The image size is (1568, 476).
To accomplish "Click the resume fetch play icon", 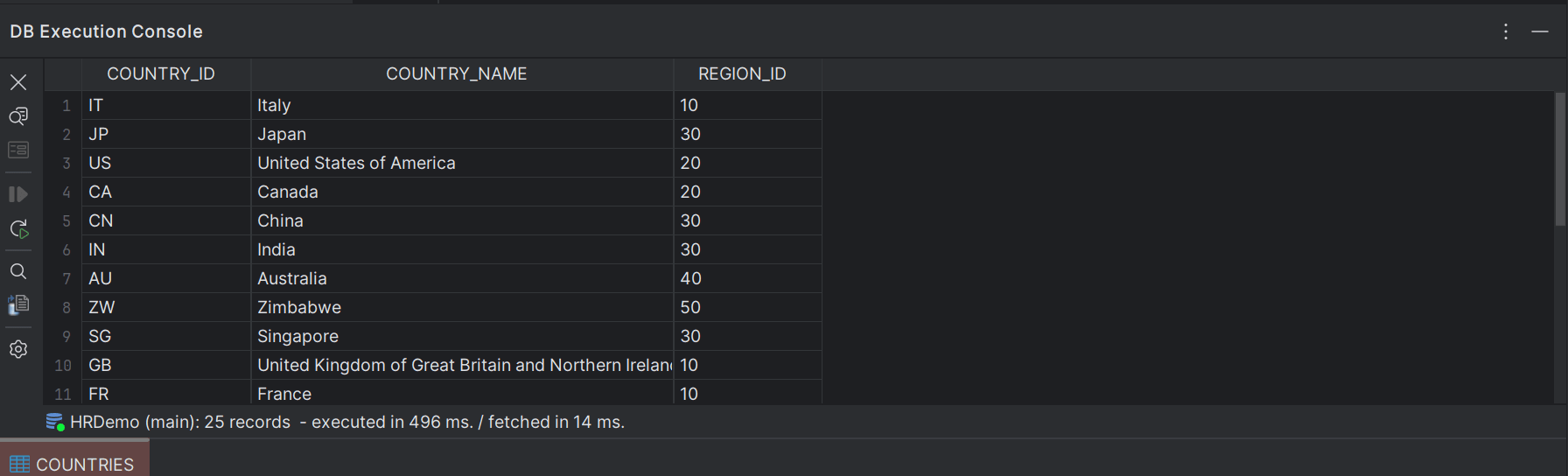I will [18, 194].
